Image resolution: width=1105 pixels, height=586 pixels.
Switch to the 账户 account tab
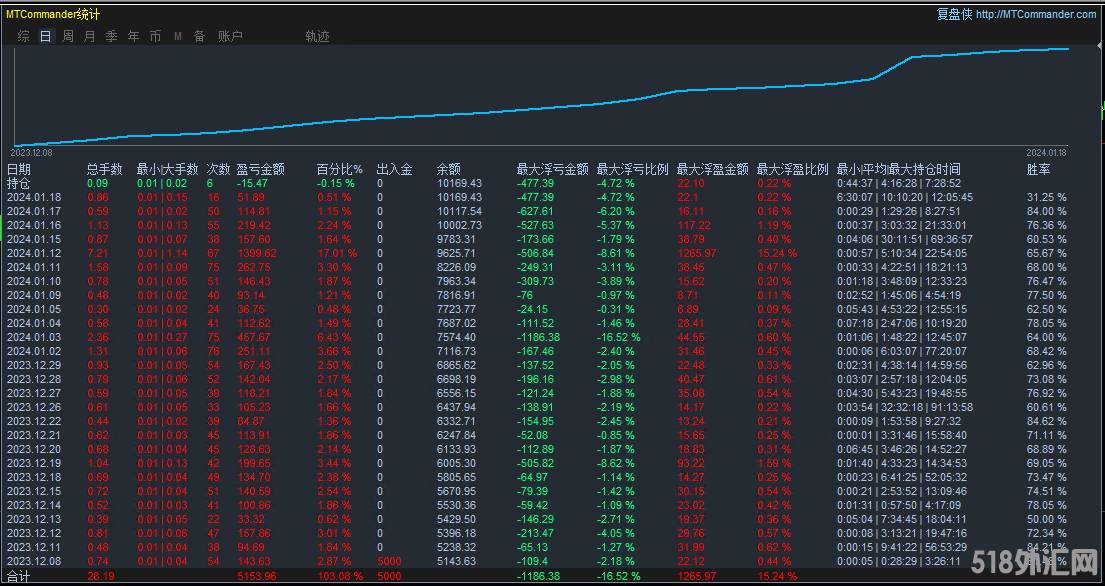pyautogui.click(x=230, y=36)
